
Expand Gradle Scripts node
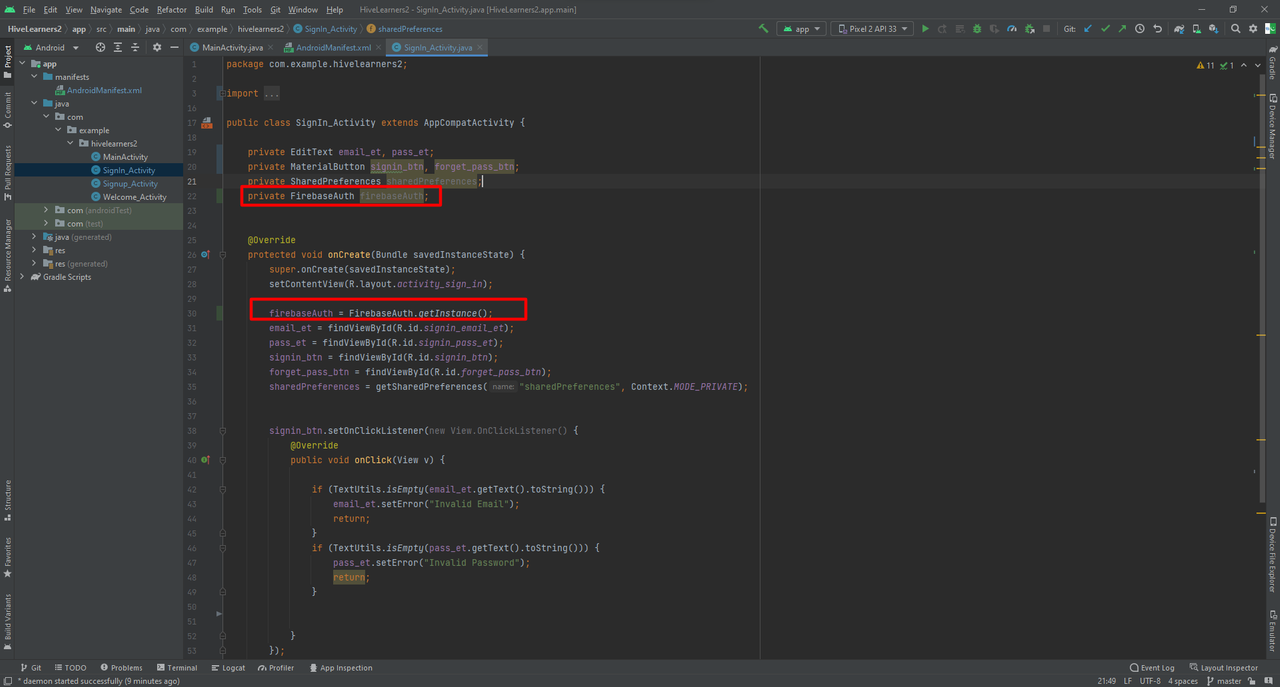(23, 277)
